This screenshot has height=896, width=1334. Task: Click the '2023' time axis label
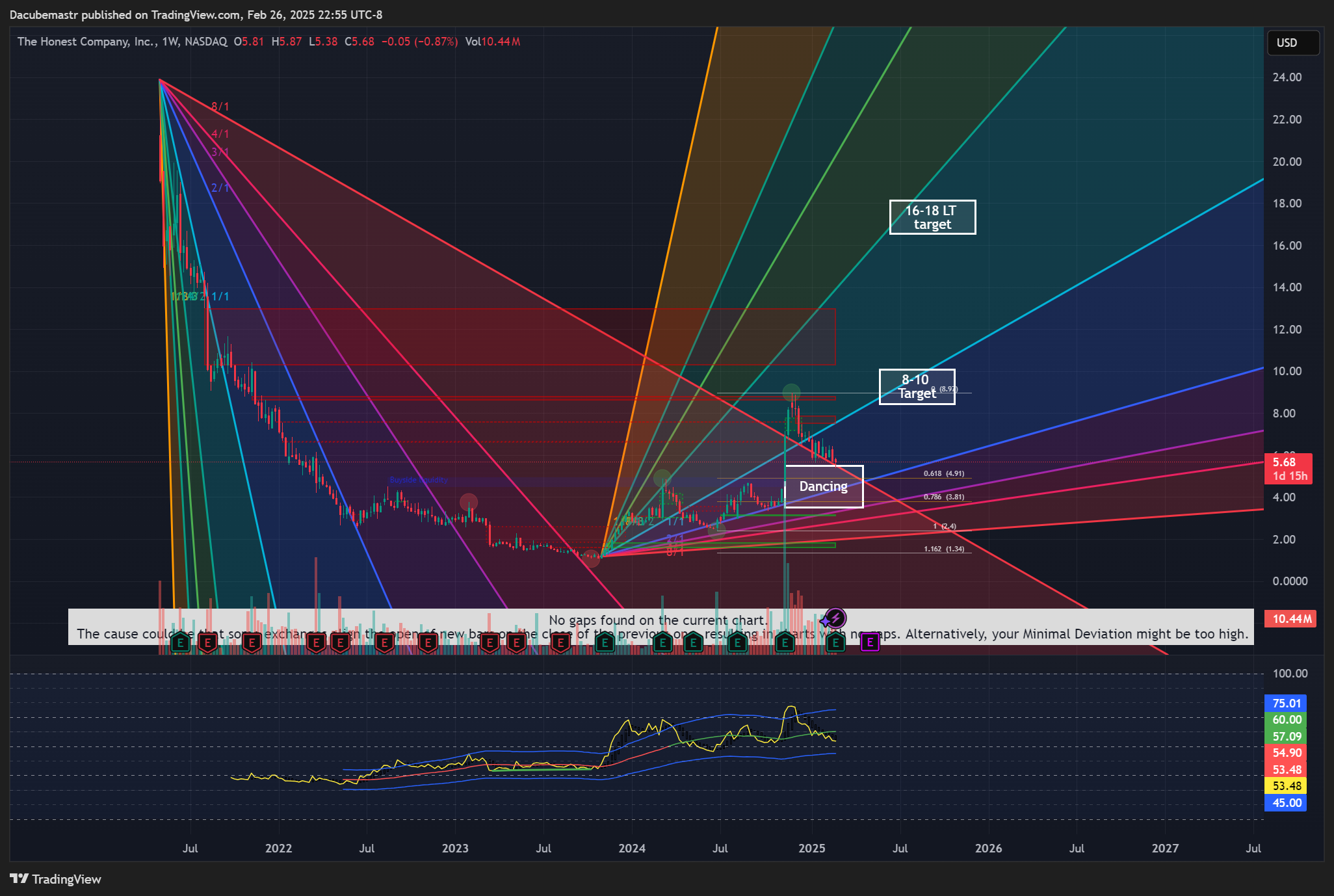(455, 849)
